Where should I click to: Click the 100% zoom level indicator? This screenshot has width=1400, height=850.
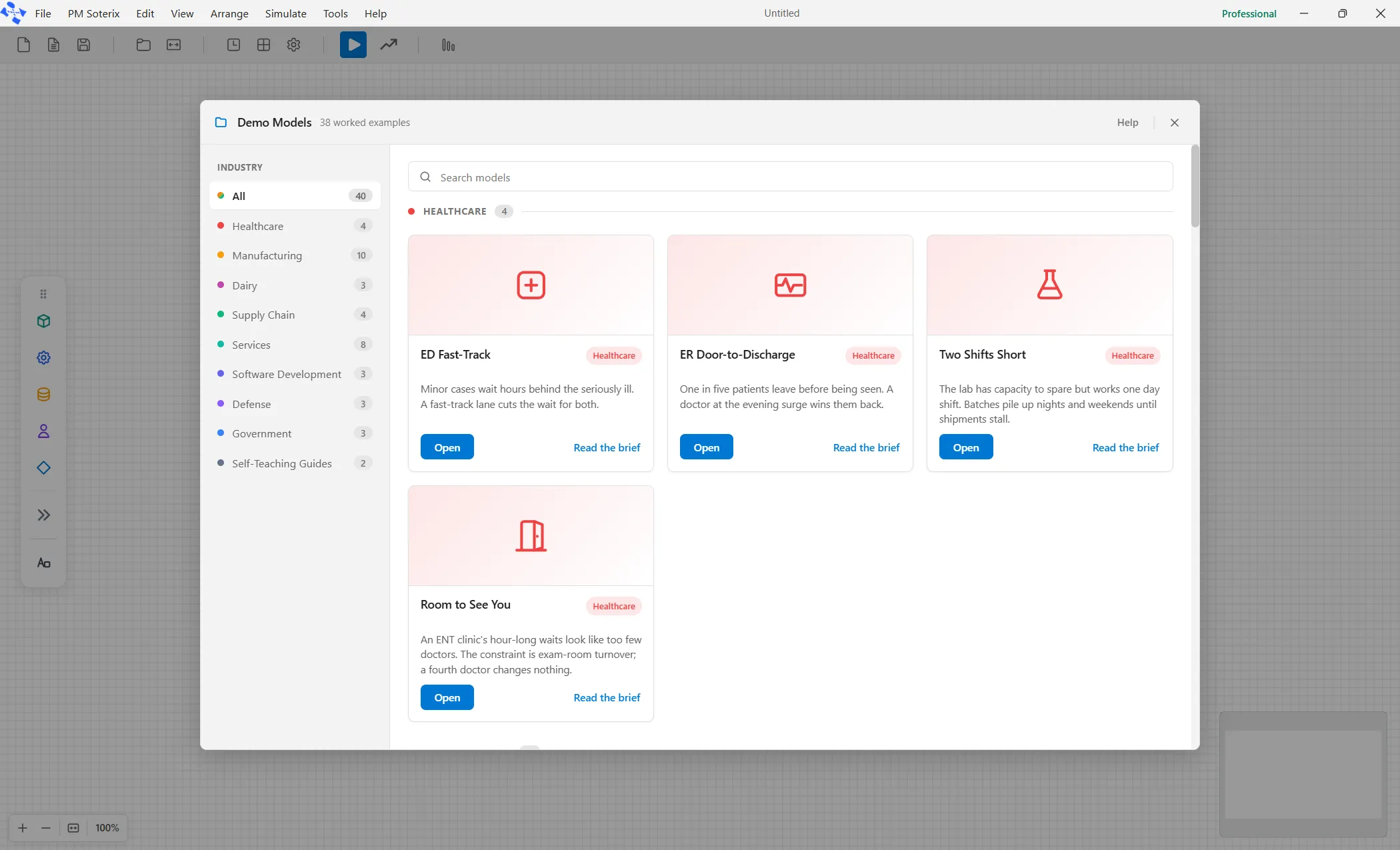tap(107, 828)
